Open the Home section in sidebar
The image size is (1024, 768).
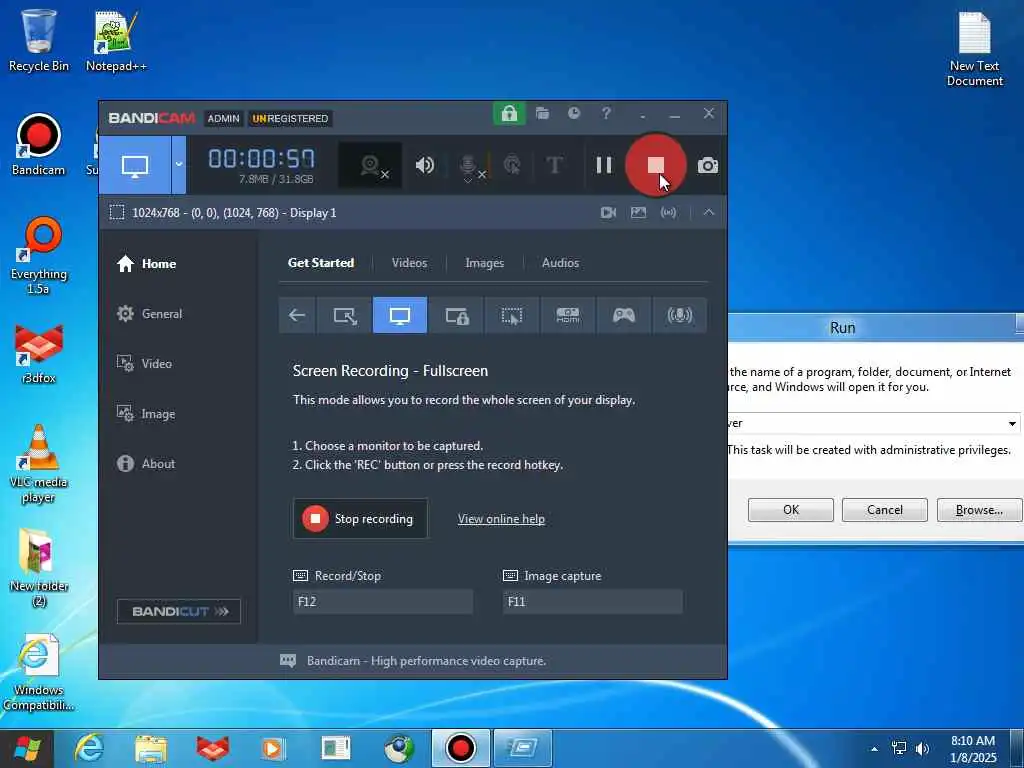[x=146, y=264]
